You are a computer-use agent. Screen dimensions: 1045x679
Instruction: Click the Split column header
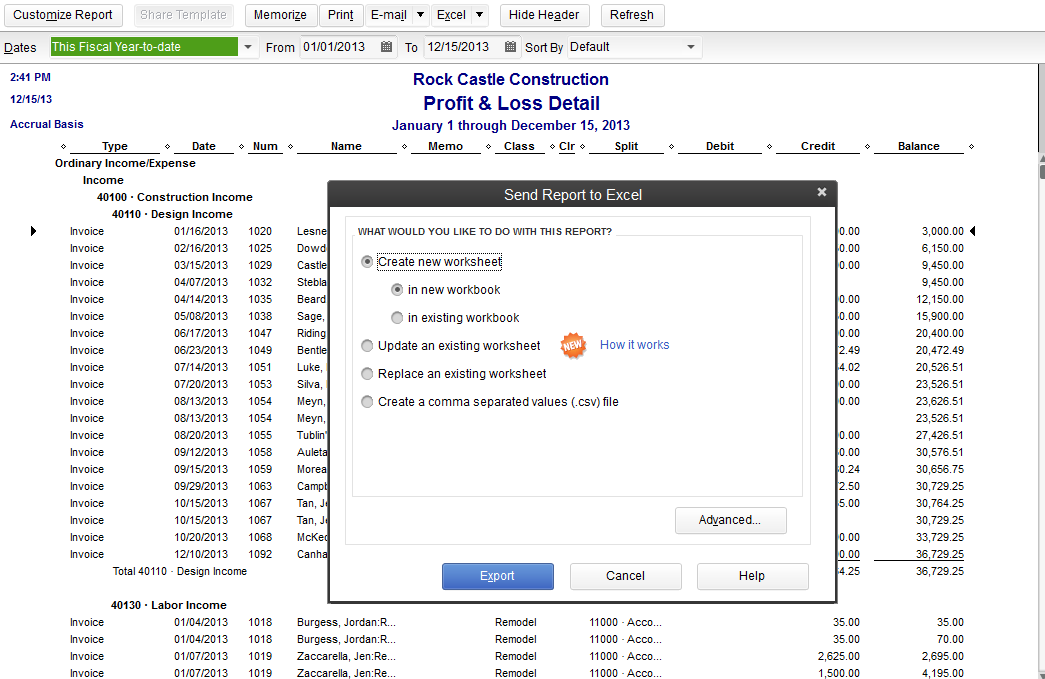(626, 146)
